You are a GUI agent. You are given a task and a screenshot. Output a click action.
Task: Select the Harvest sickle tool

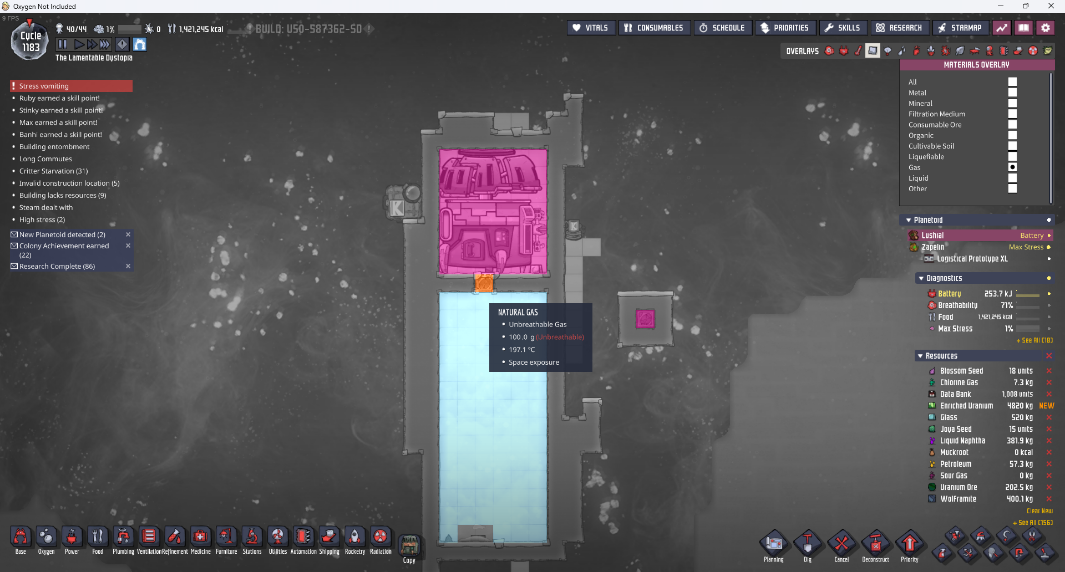click(1006, 535)
